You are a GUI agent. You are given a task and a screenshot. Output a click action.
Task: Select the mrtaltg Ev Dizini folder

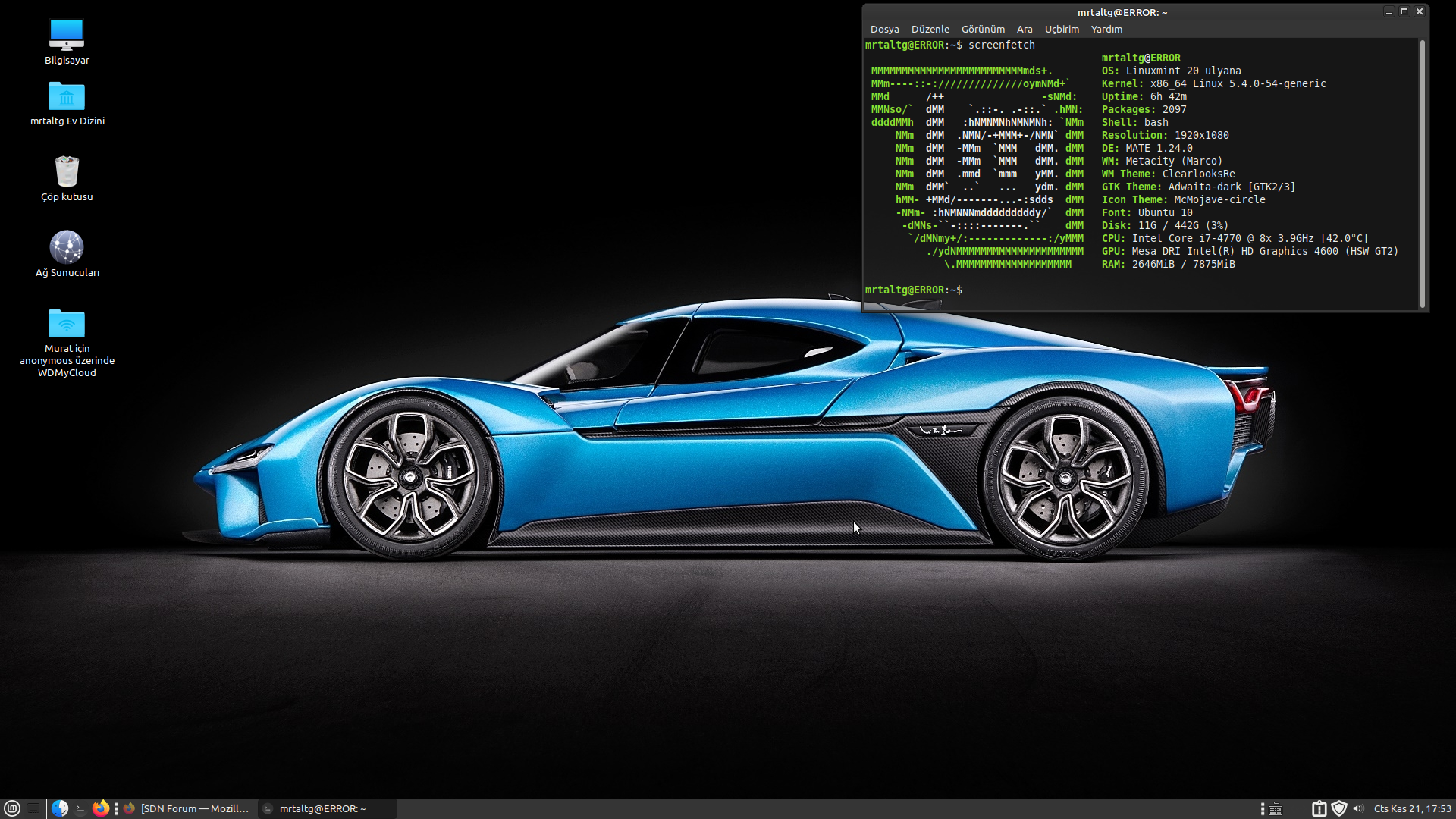67,96
